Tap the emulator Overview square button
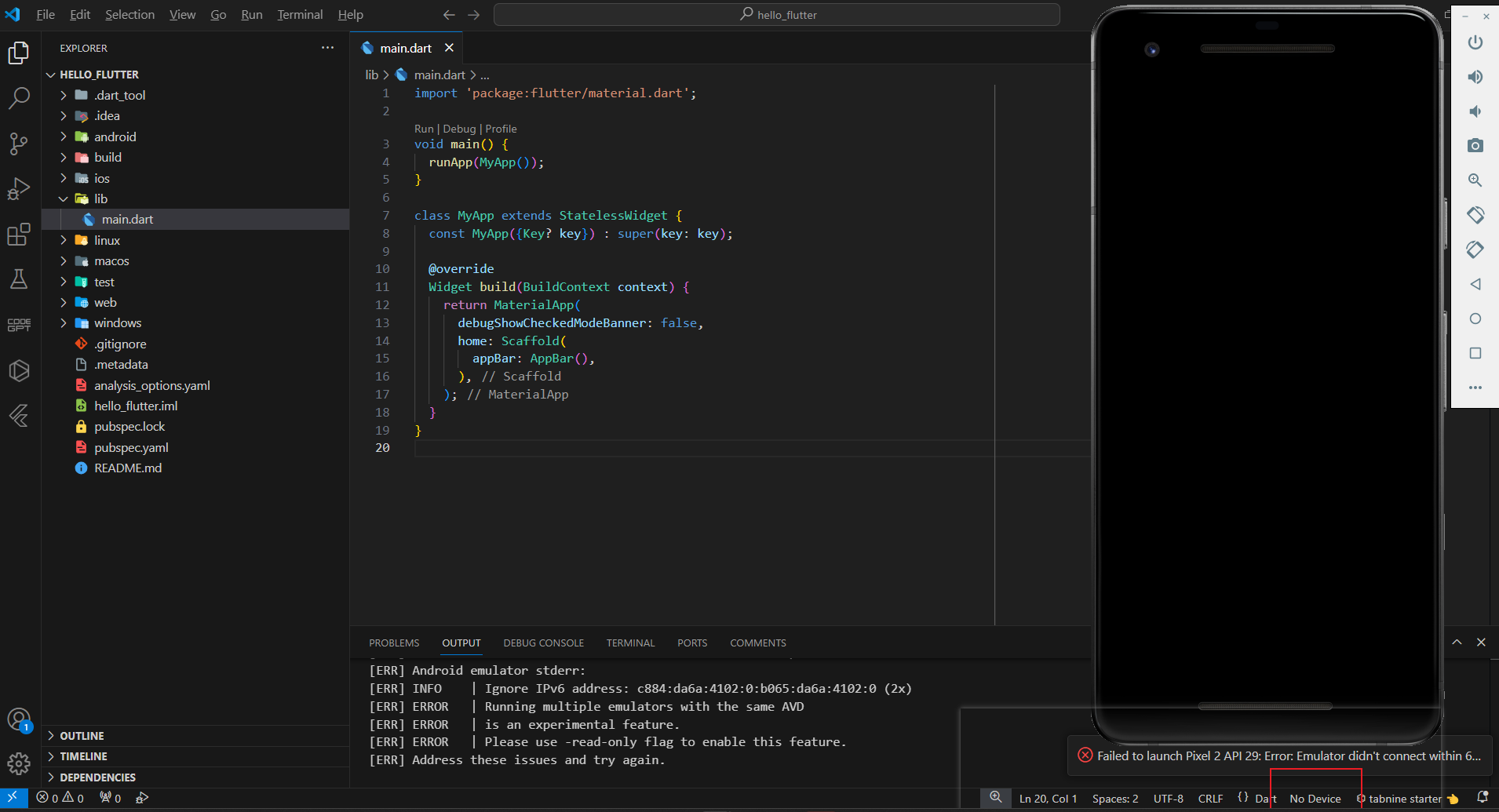Viewport: 1499px width, 812px height. tap(1475, 353)
